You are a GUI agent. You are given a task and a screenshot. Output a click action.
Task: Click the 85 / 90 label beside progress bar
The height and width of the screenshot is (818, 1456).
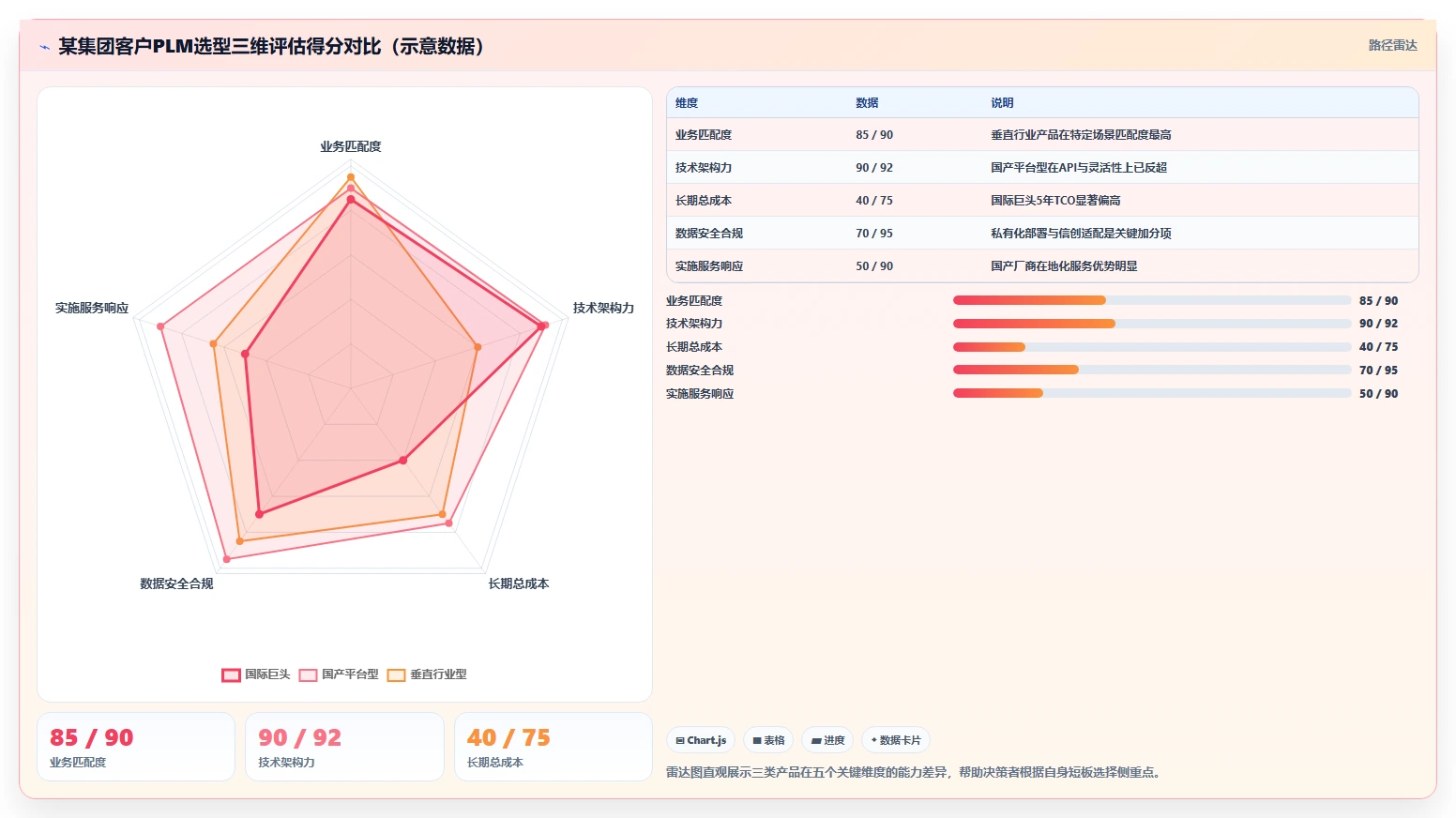pyautogui.click(x=1378, y=301)
